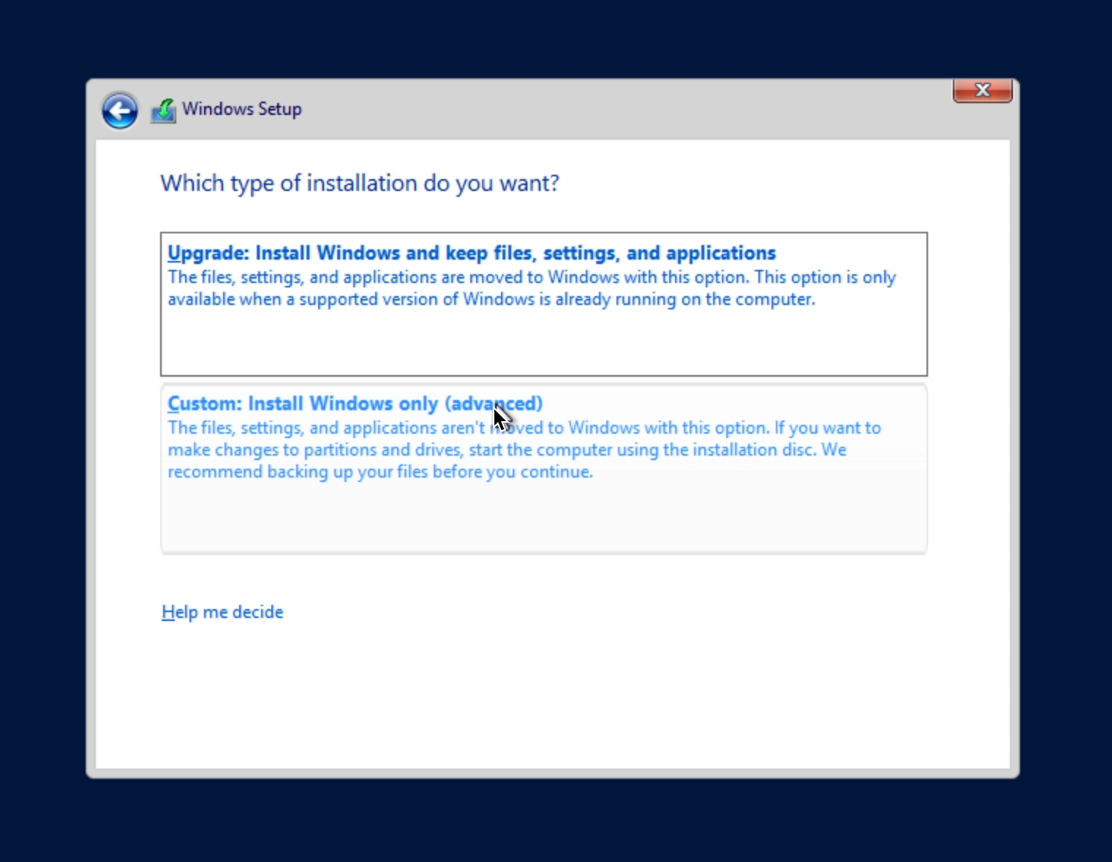Image resolution: width=1112 pixels, height=862 pixels.
Task: Open the Help me decide link
Action: (222, 612)
